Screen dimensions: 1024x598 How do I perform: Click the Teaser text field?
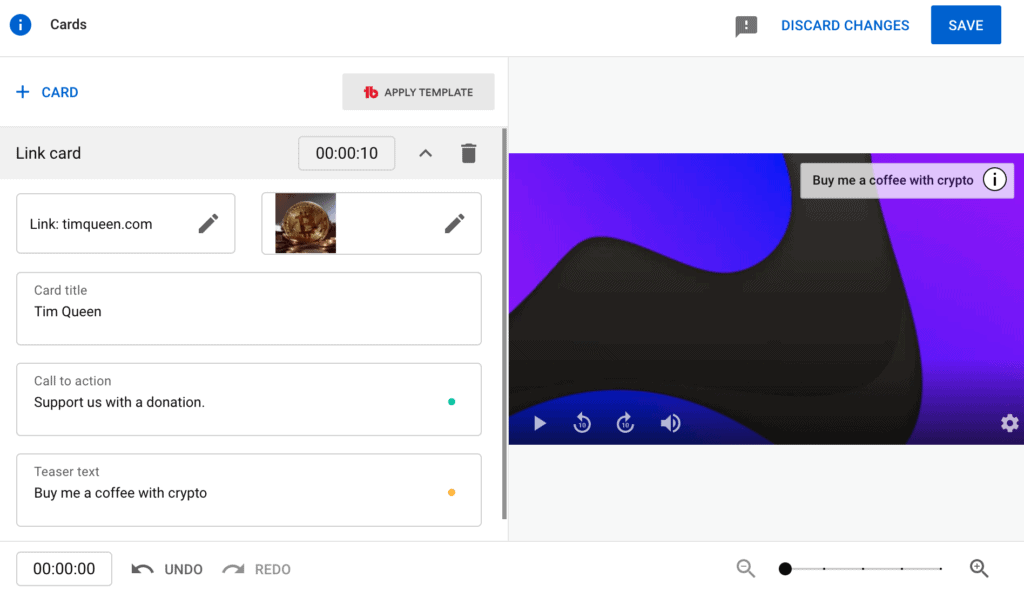point(249,490)
